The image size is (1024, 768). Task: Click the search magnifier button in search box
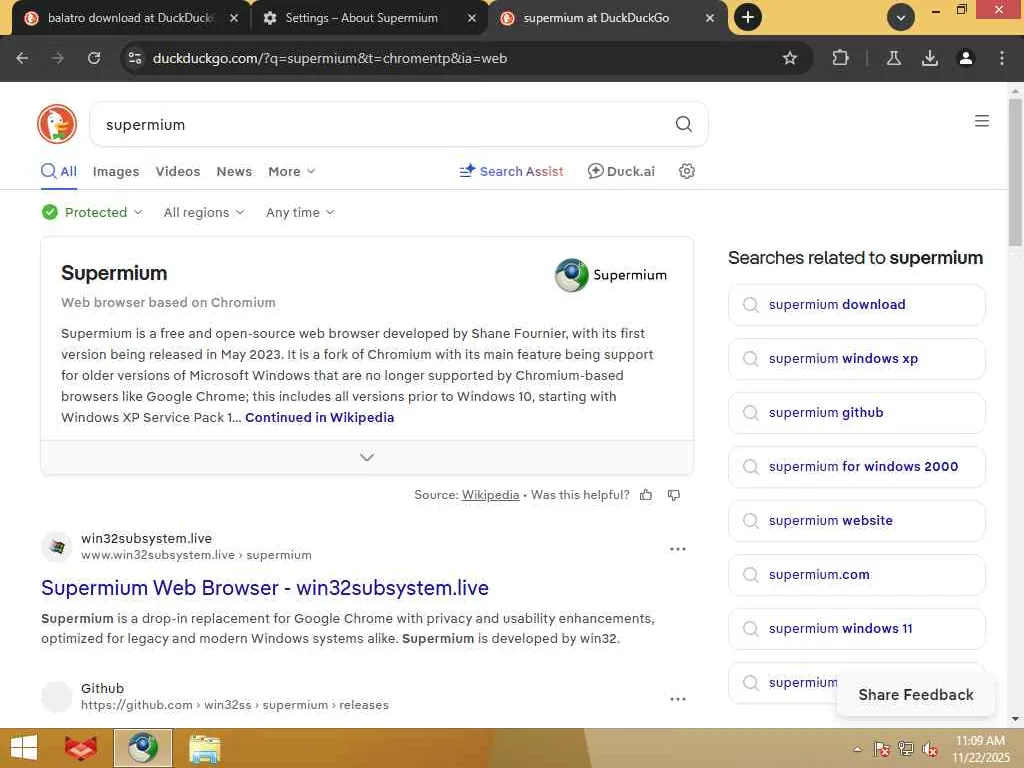click(x=684, y=124)
